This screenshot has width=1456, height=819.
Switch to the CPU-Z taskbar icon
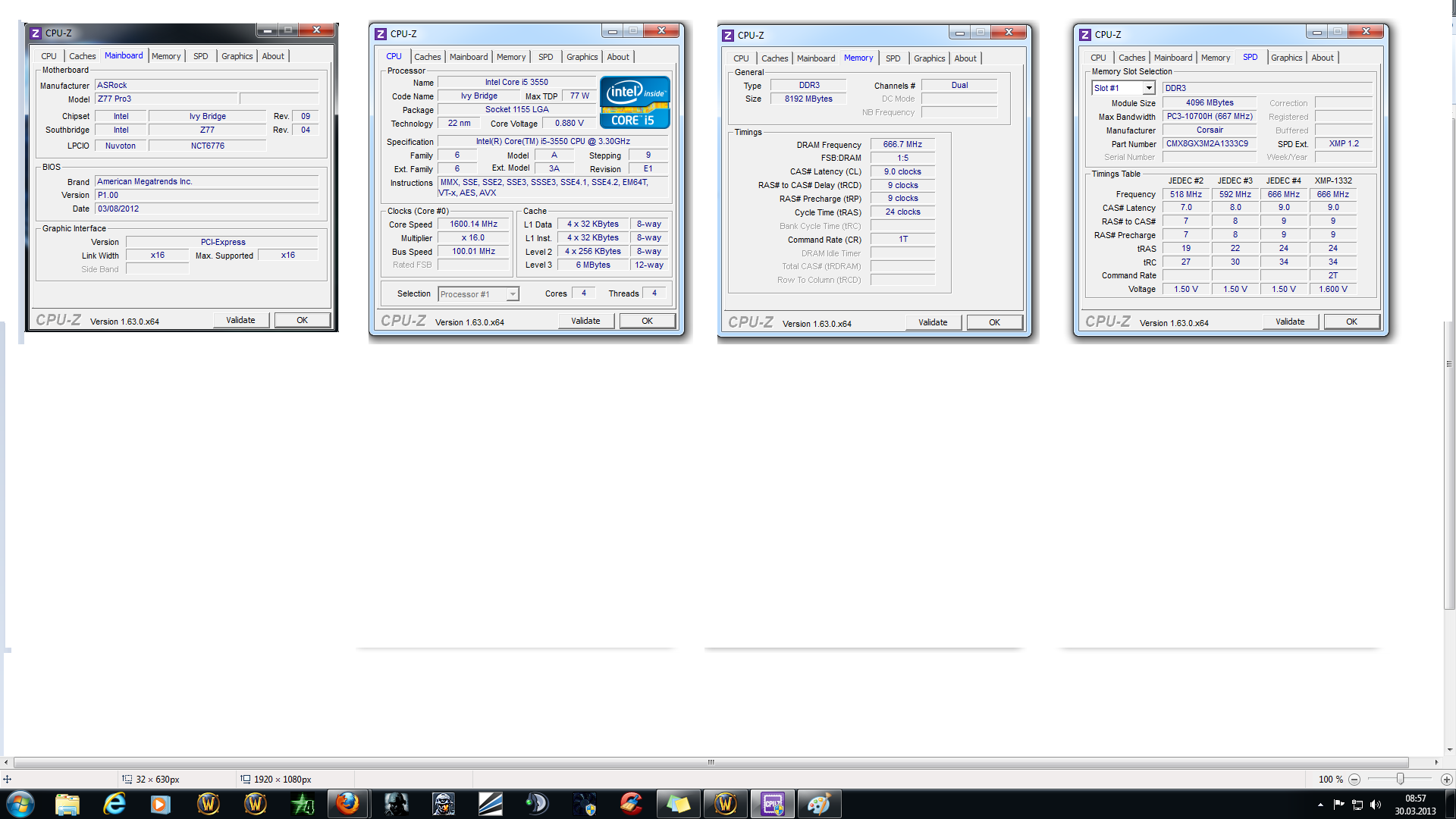(772, 803)
